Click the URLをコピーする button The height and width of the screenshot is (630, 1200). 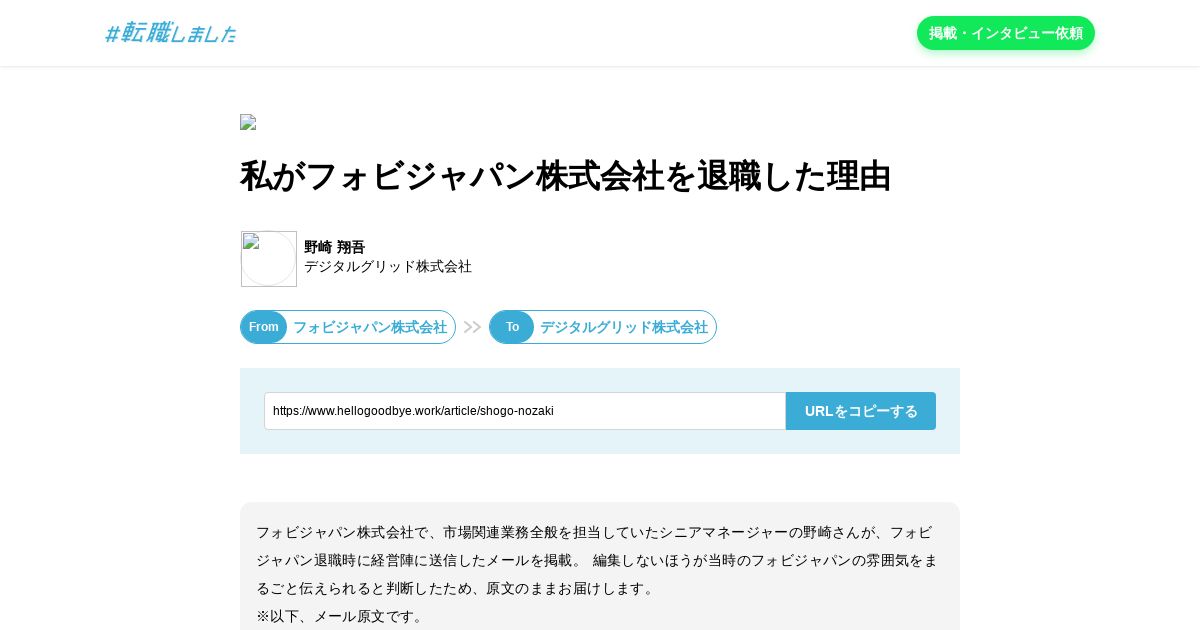point(861,411)
